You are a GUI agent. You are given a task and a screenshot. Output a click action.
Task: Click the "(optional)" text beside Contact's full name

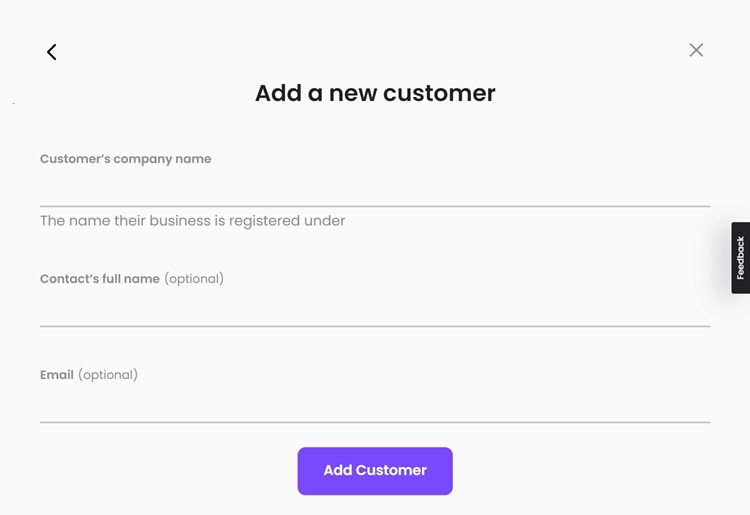(194, 279)
